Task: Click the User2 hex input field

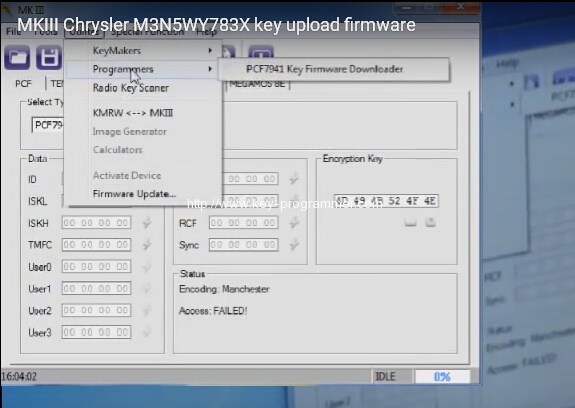Action: click(96, 310)
